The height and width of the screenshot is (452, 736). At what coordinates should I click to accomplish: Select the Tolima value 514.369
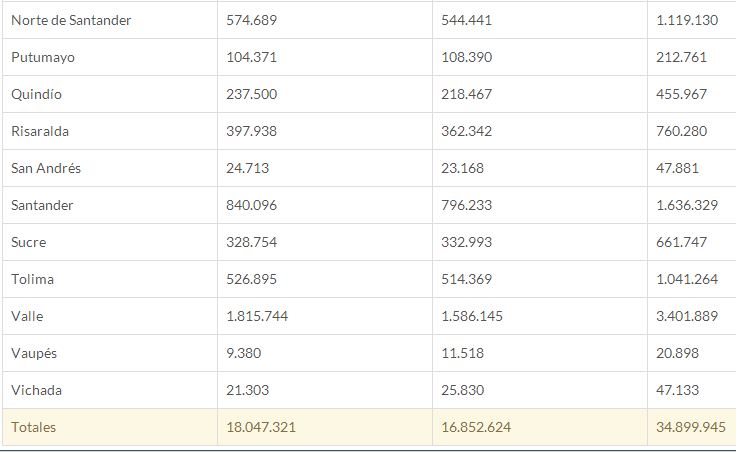(467, 279)
